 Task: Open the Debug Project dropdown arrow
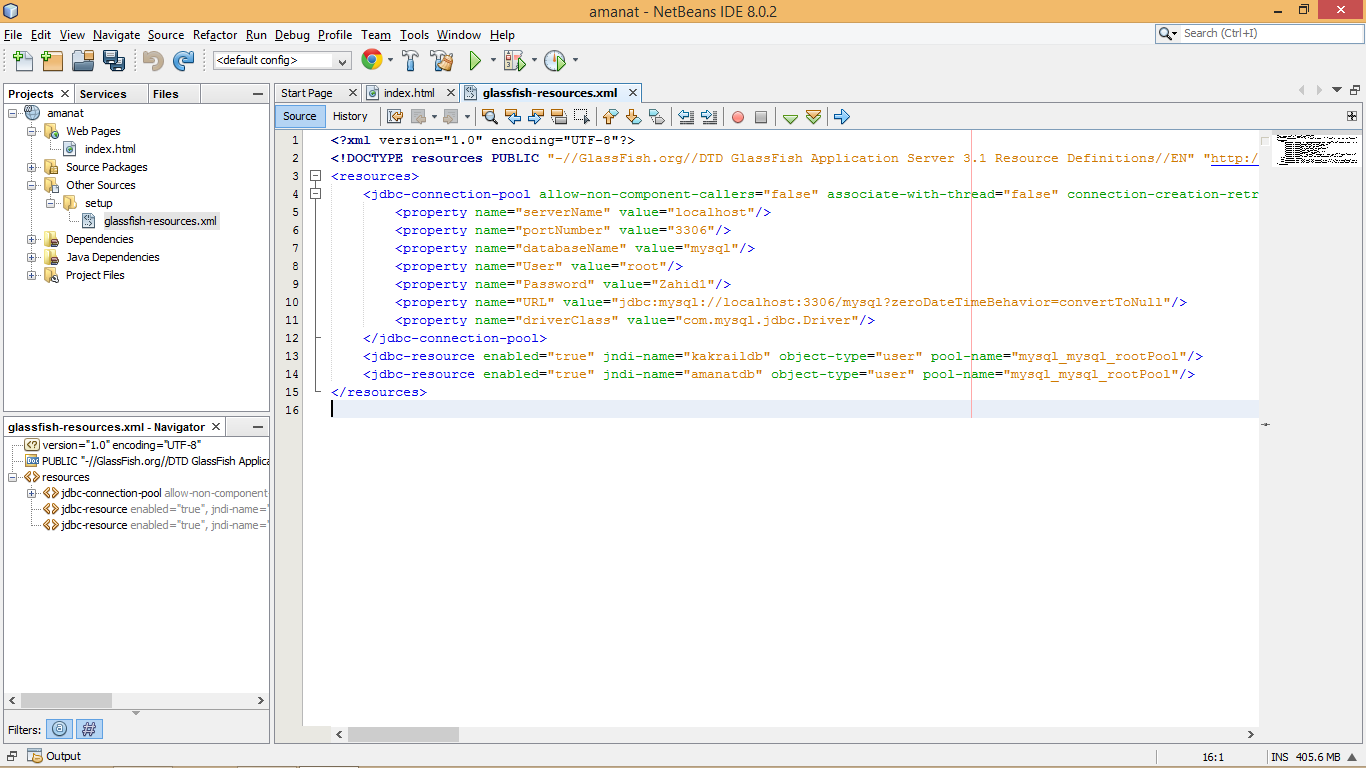534,60
